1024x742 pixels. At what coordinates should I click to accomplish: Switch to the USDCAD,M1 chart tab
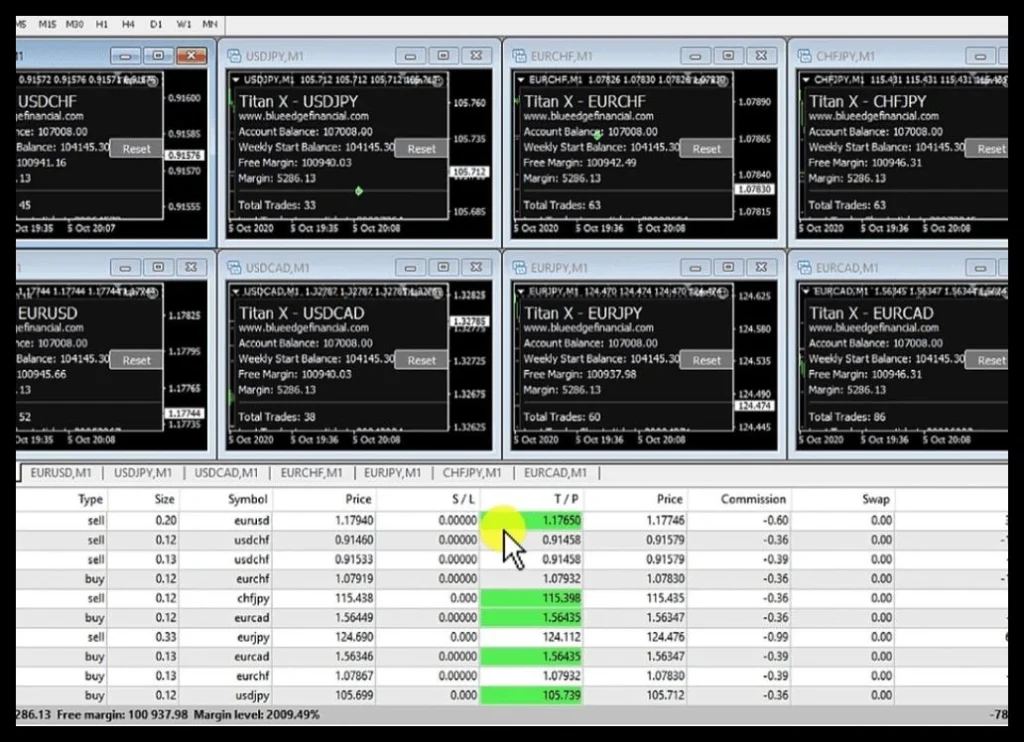click(226, 473)
